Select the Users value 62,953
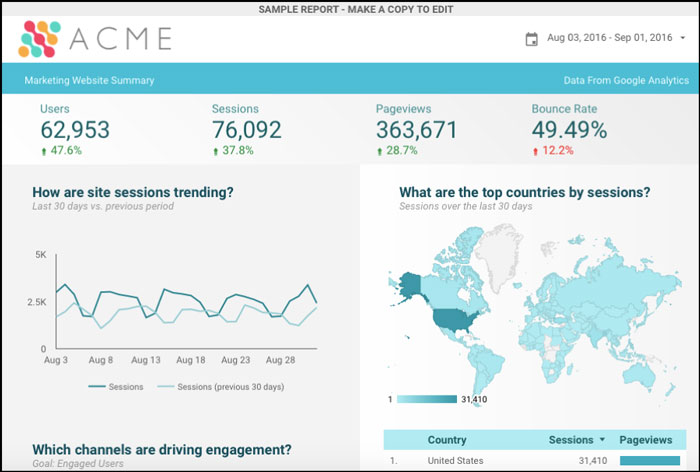 [75, 130]
